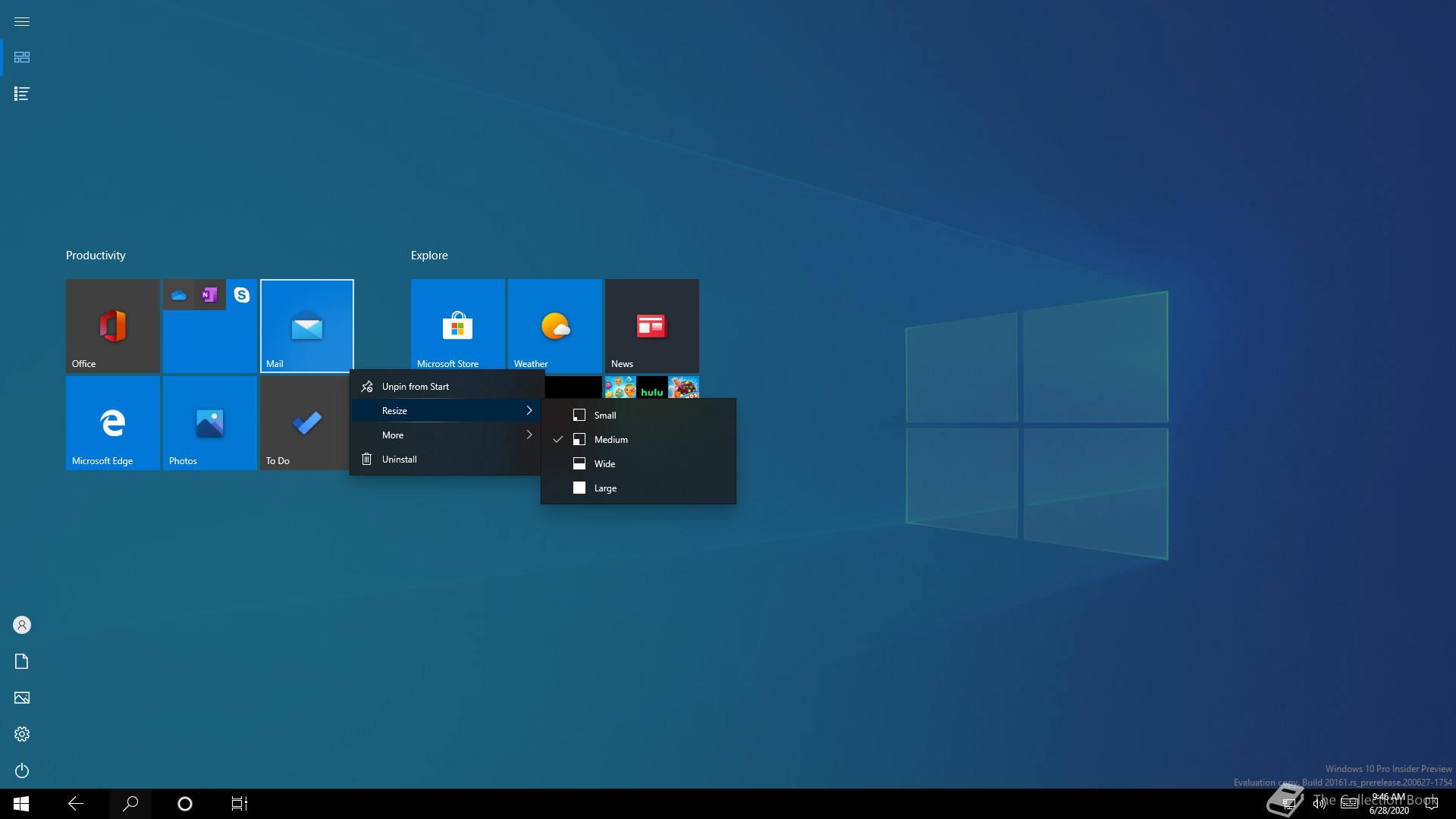Open Cortana circle icon

pos(185,804)
